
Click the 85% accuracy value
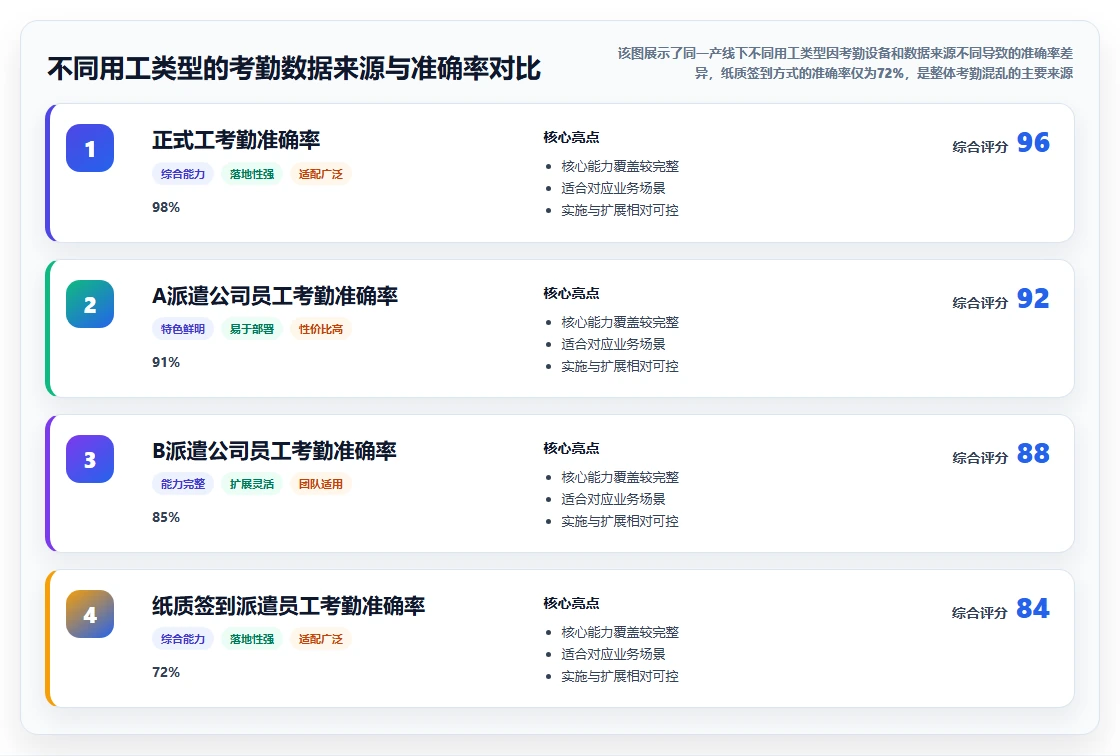(166, 517)
